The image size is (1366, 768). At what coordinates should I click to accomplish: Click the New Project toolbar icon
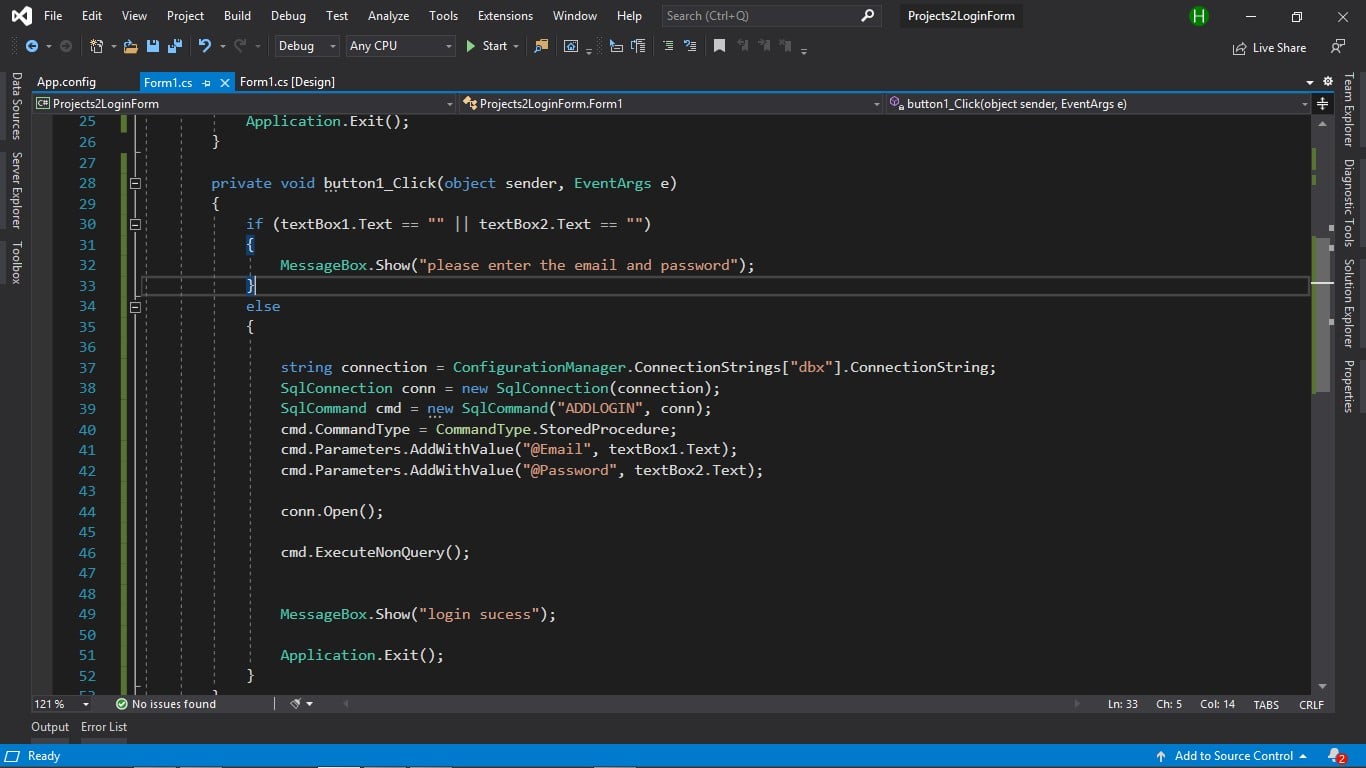tap(96, 46)
